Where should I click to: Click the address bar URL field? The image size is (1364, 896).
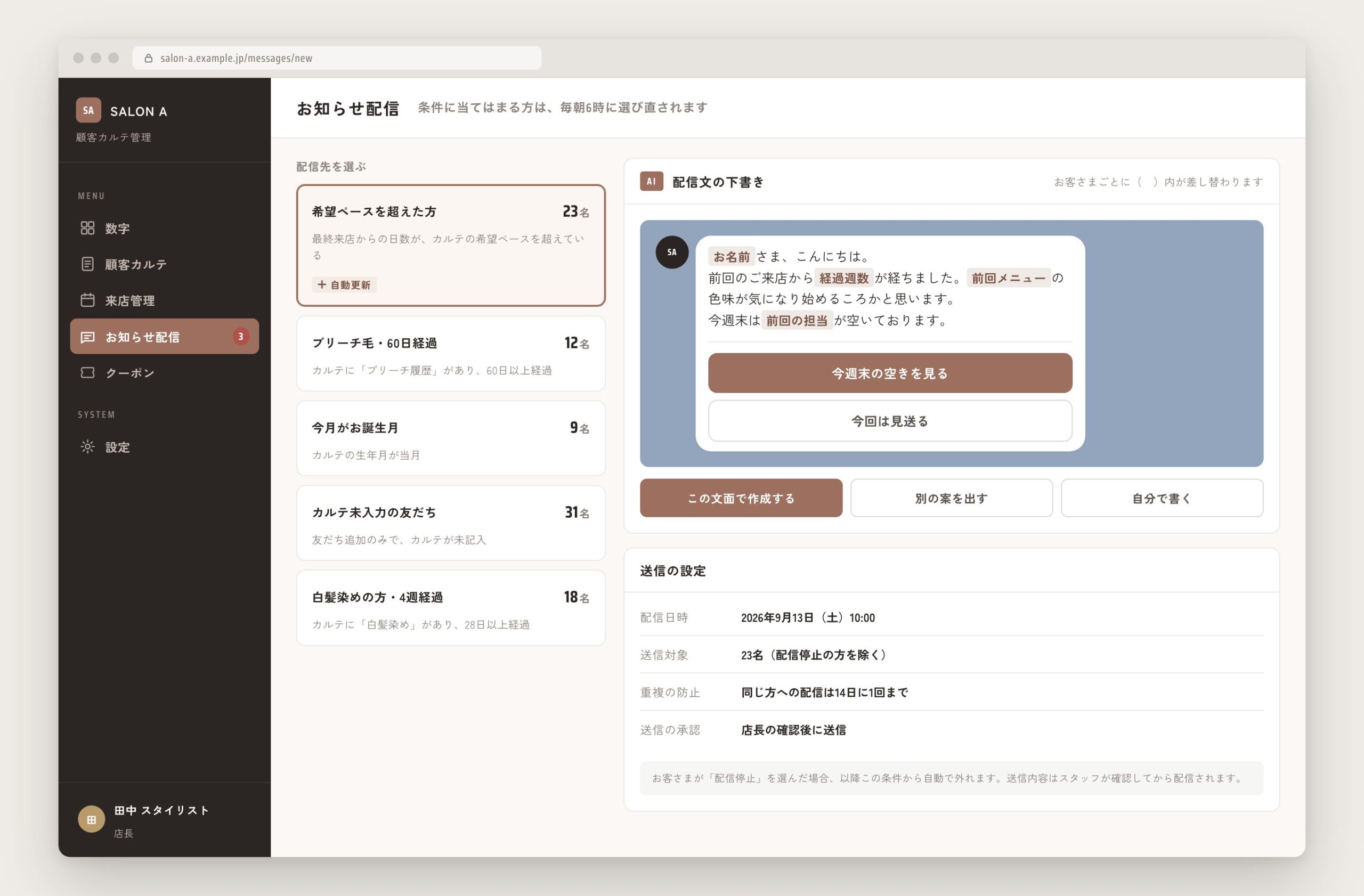point(336,58)
